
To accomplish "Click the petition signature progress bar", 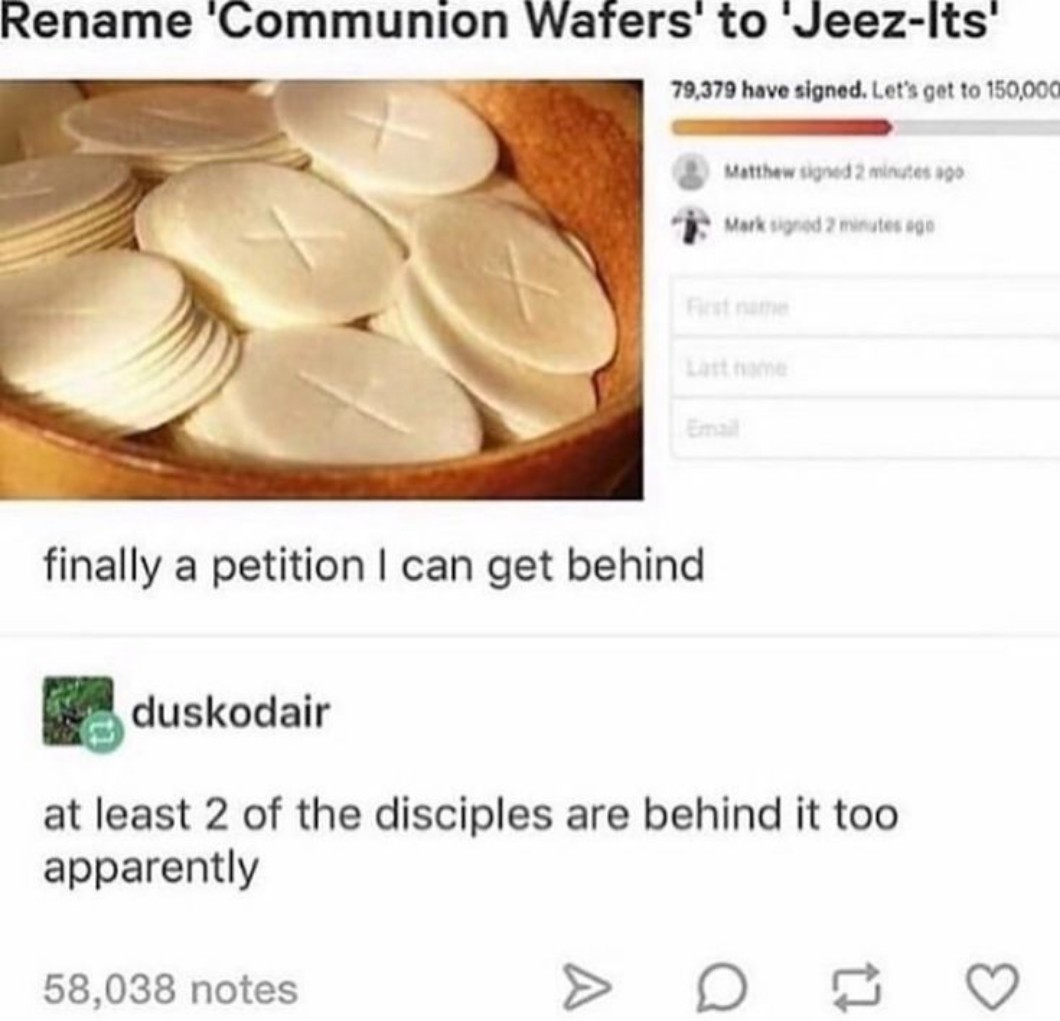I will pyautogui.click(x=865, y=127).
